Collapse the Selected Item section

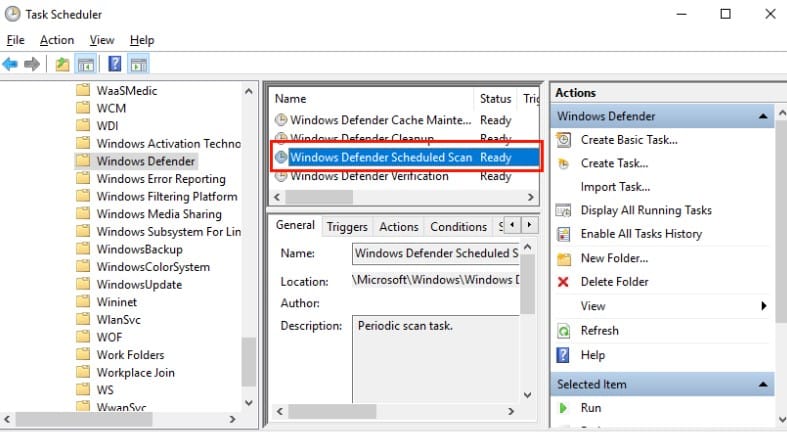click(763, 385)
